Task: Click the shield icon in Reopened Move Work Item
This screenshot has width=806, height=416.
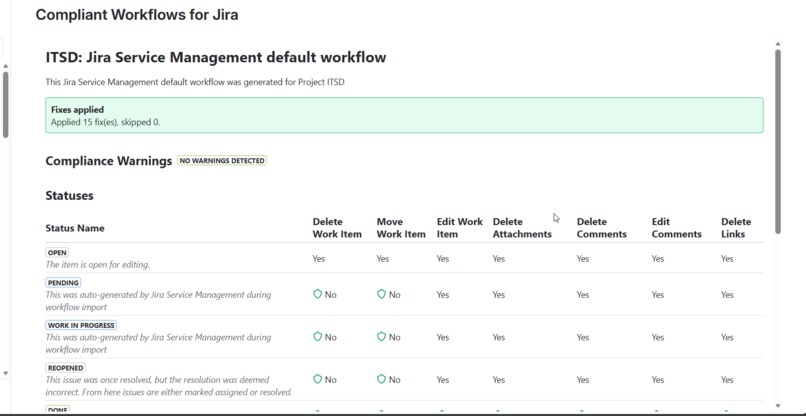Action: pos(381,379)
